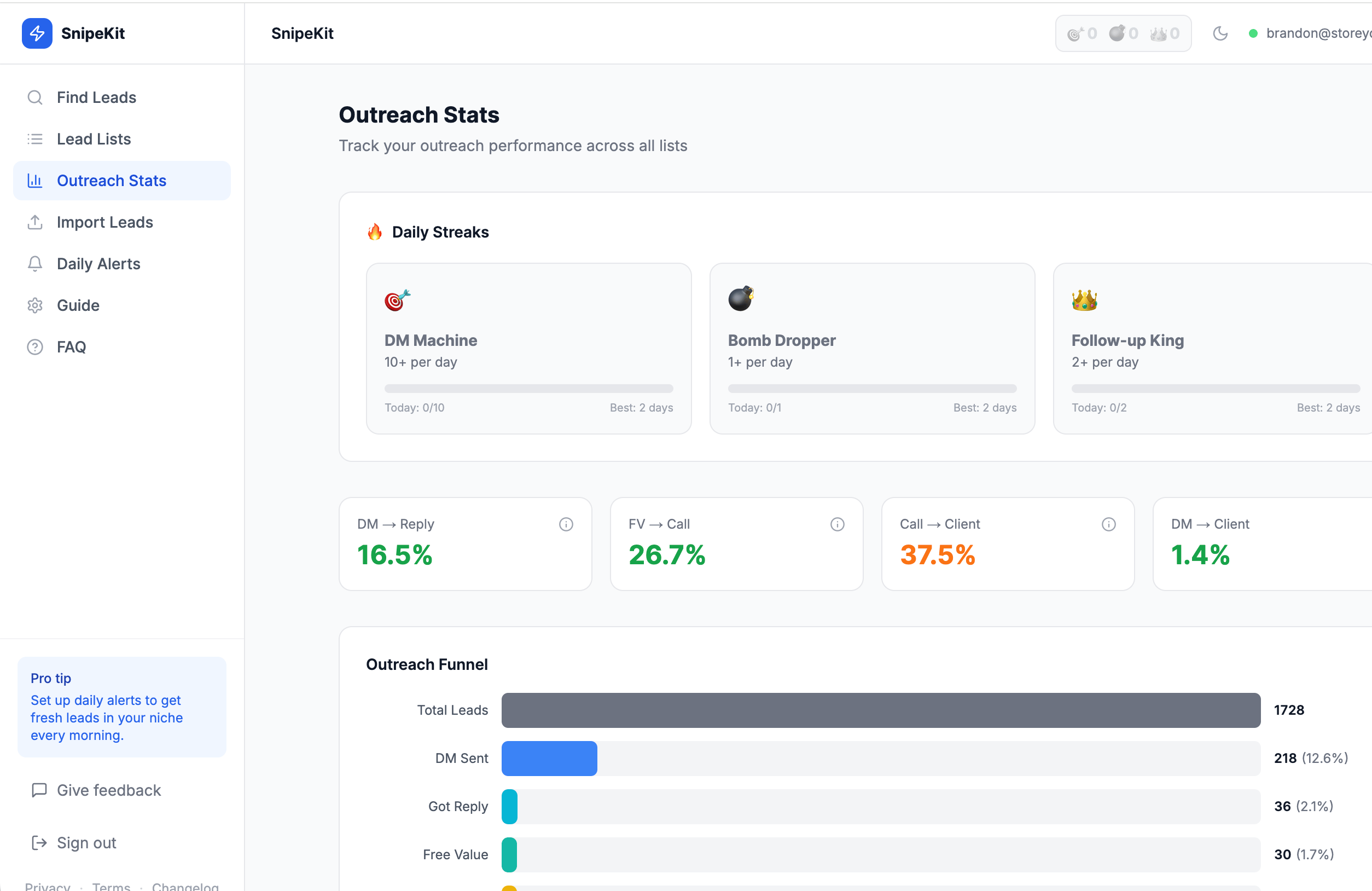Click info icon on FV → Call card
The width and height of the screenshot is (1372, 891).
pyautogui.click(x=837, y=524)
